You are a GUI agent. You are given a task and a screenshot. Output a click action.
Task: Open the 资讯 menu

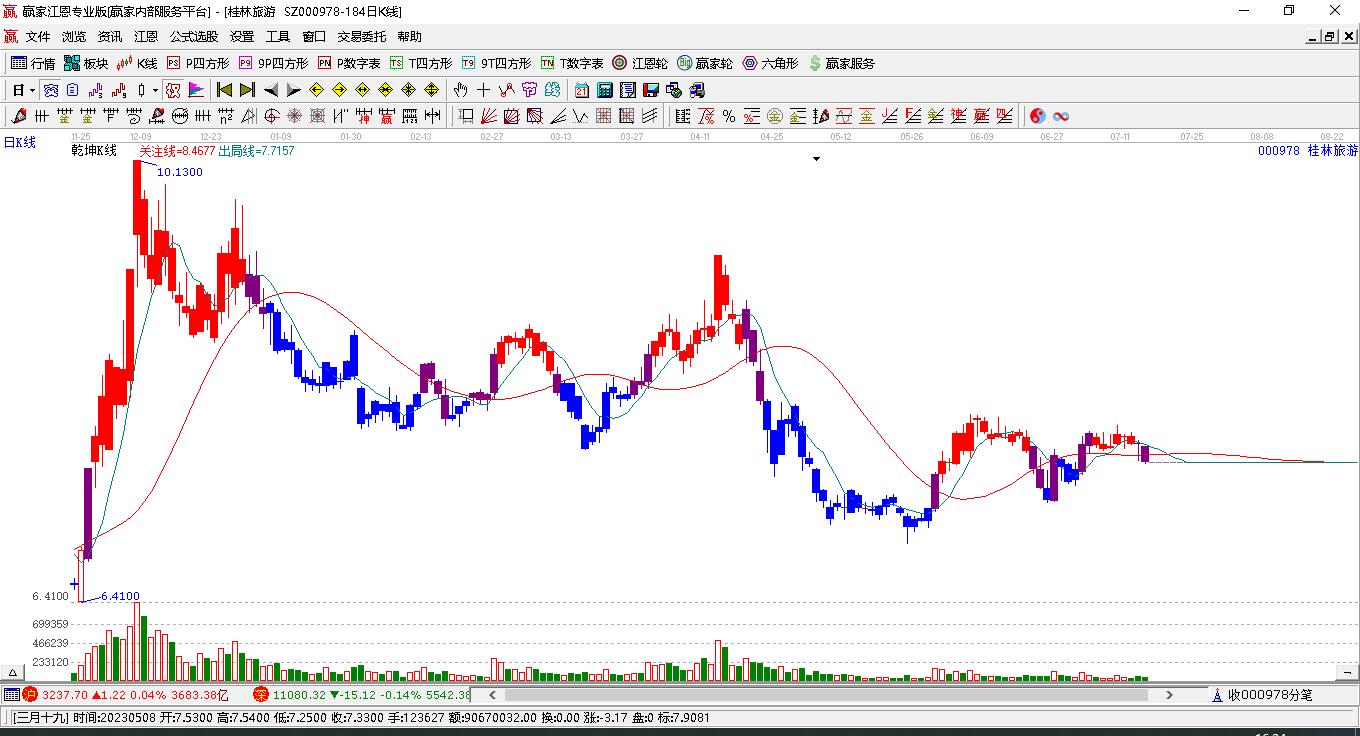click(110, 37)
